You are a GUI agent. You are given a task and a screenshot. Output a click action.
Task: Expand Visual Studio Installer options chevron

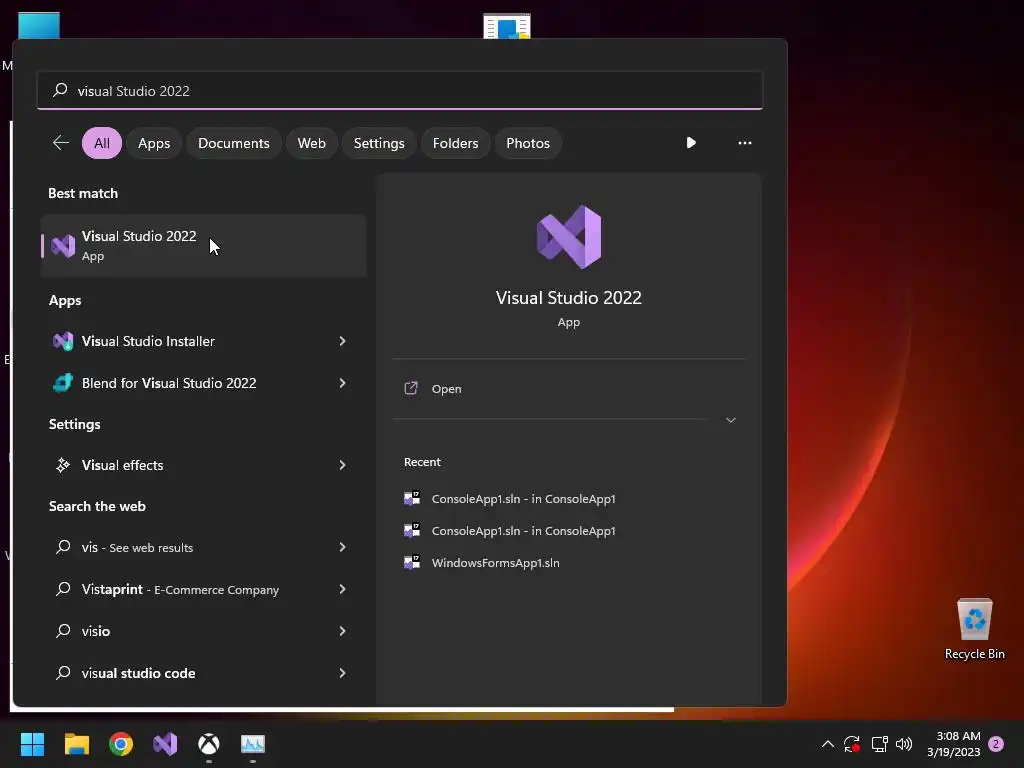[x=342, y=341]
